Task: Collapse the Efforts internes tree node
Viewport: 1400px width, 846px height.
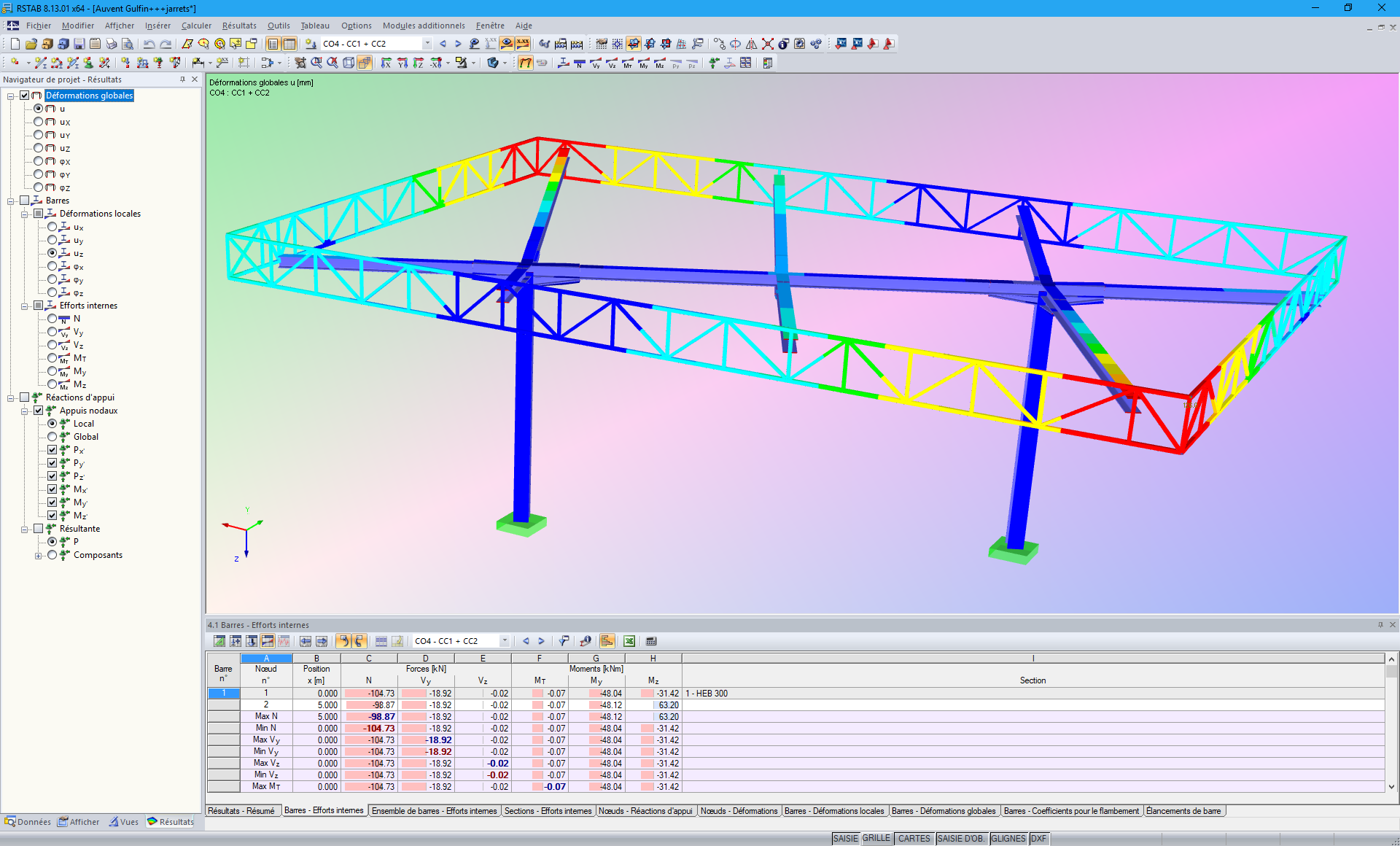Action: pyautogui.click(x=25, y=306)
